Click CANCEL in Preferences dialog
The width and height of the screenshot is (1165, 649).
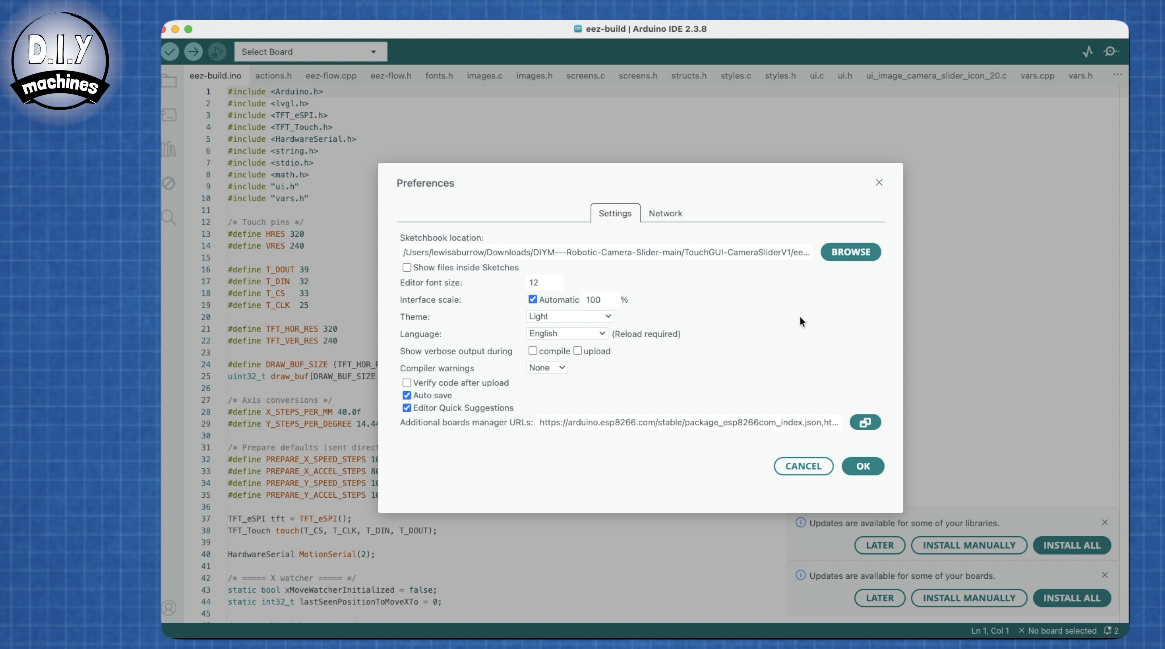pos(803,466)
